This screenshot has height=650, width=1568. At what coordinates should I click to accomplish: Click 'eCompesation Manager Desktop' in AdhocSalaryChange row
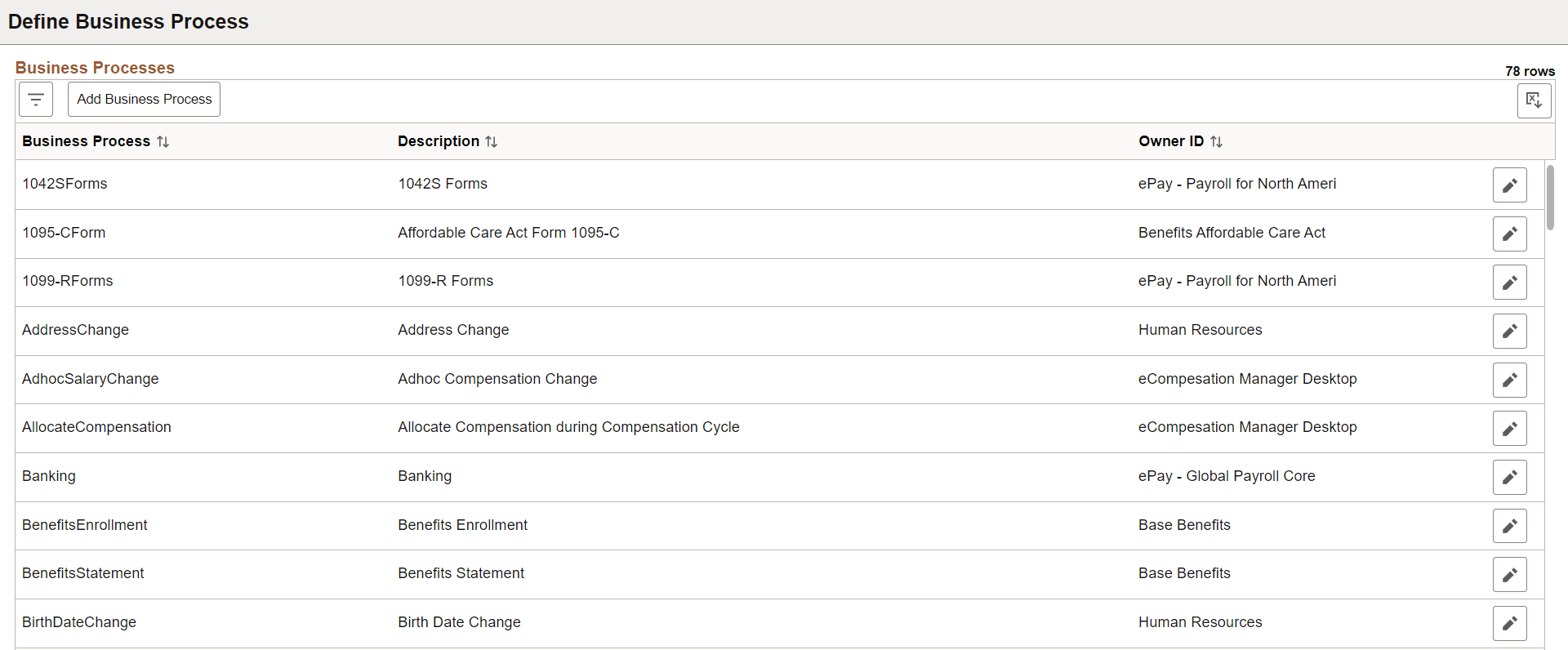pos(1247,379)
